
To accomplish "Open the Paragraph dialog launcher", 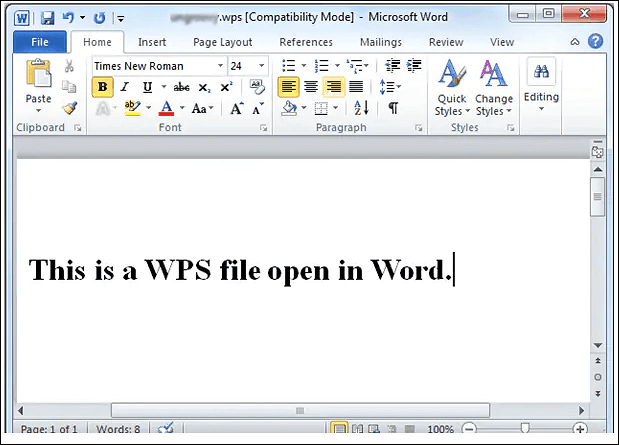I will (x=419, y=128).
